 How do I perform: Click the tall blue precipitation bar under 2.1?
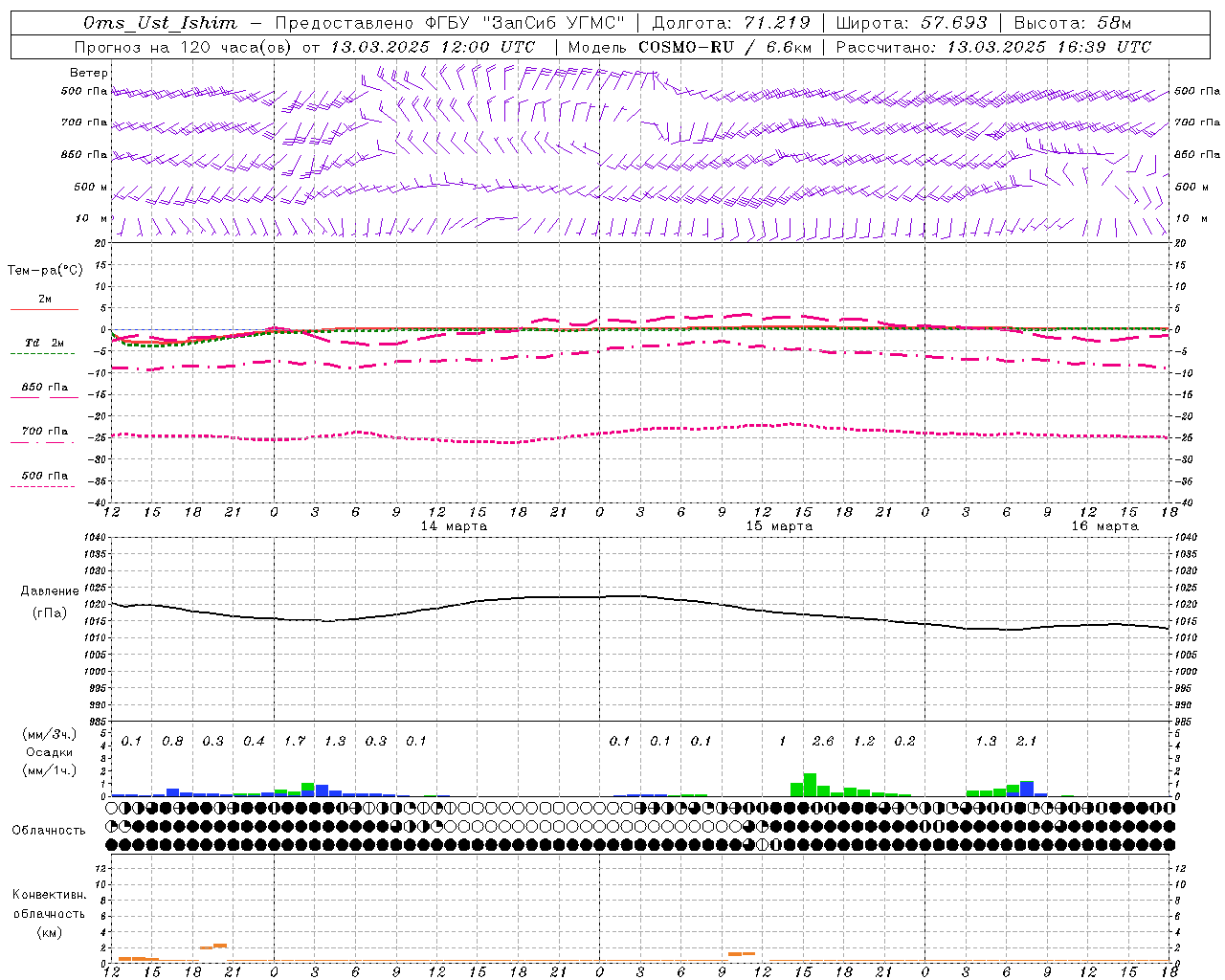coord(1027,789)
